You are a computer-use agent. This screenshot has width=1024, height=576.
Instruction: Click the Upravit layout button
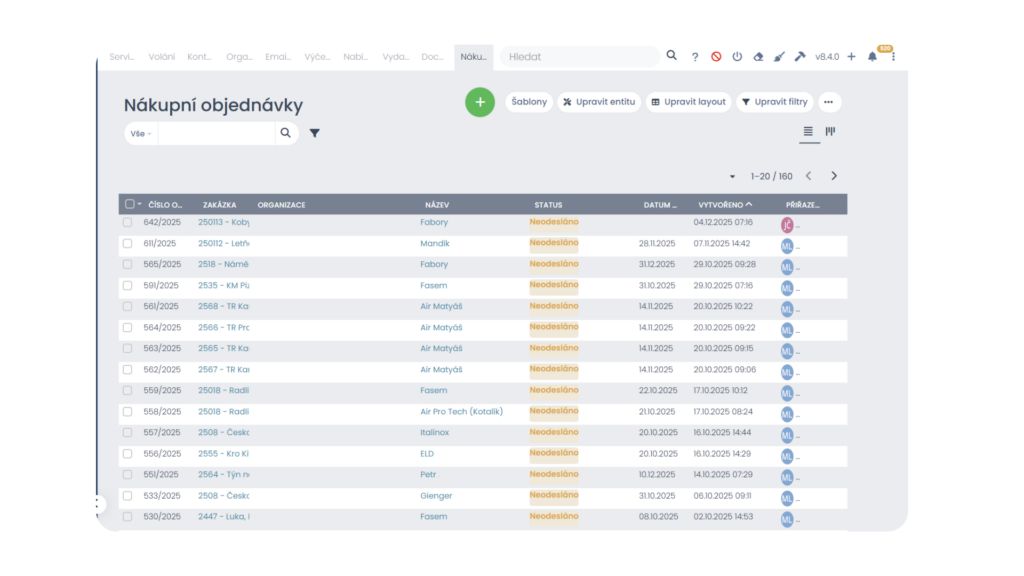(x=688, y=102)
